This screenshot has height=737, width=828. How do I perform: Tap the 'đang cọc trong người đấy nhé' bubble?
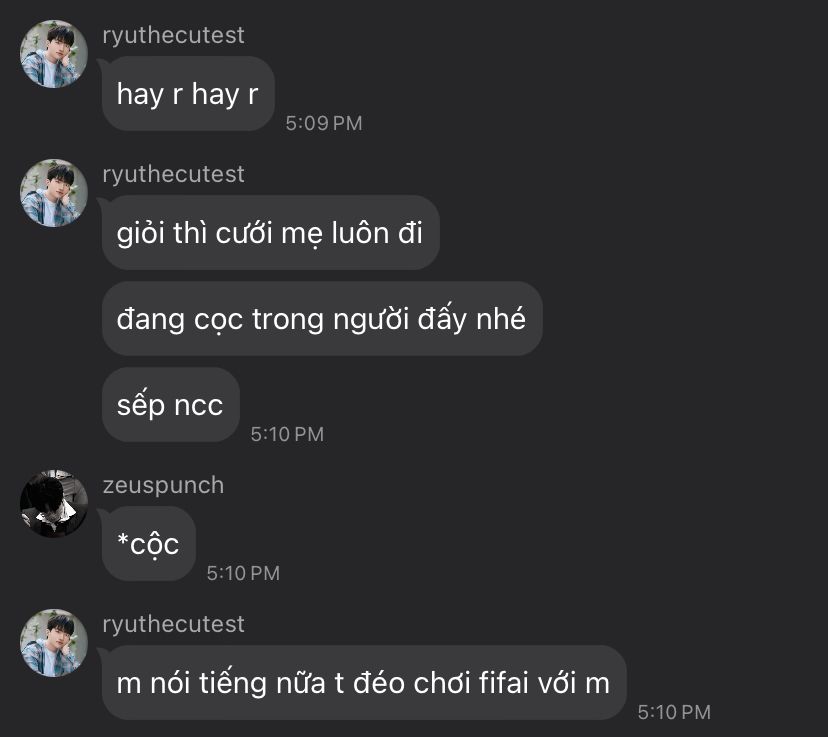pos(322,318)
